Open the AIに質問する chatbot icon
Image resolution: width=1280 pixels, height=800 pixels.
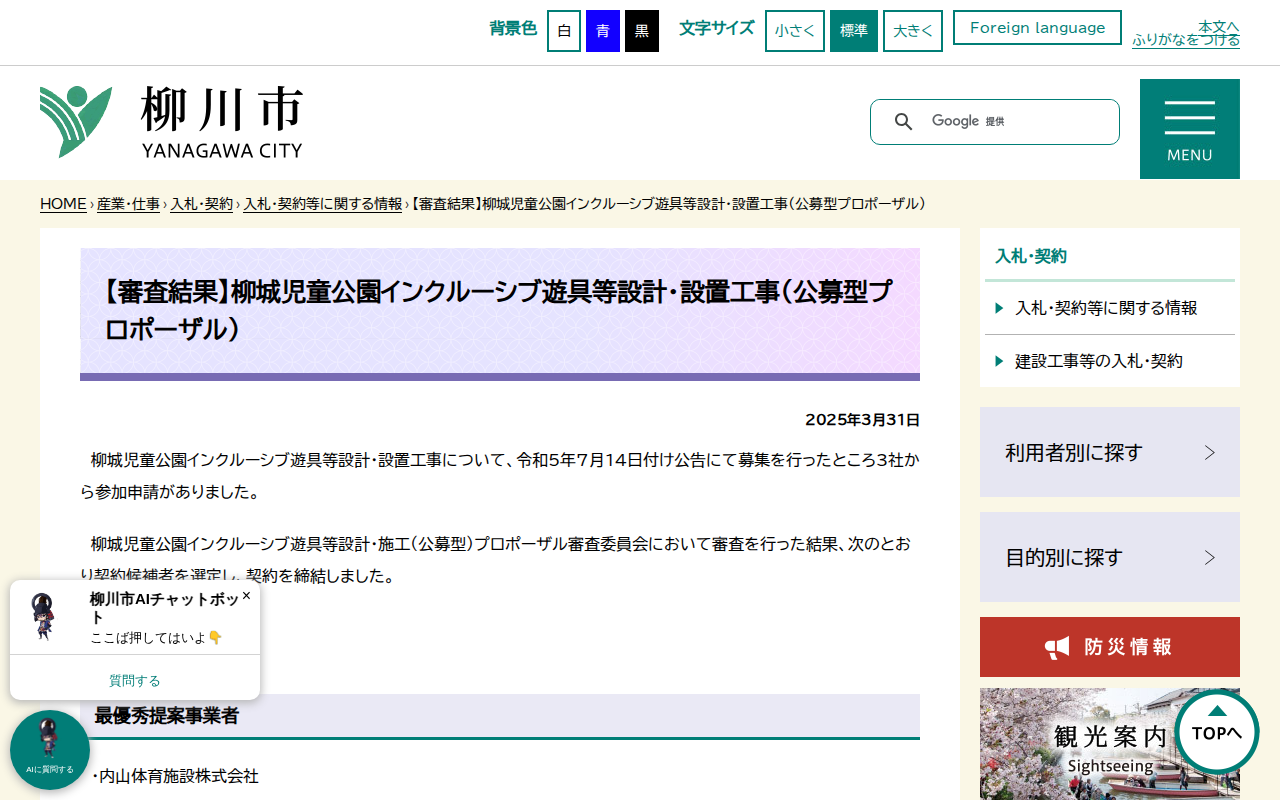49,749
